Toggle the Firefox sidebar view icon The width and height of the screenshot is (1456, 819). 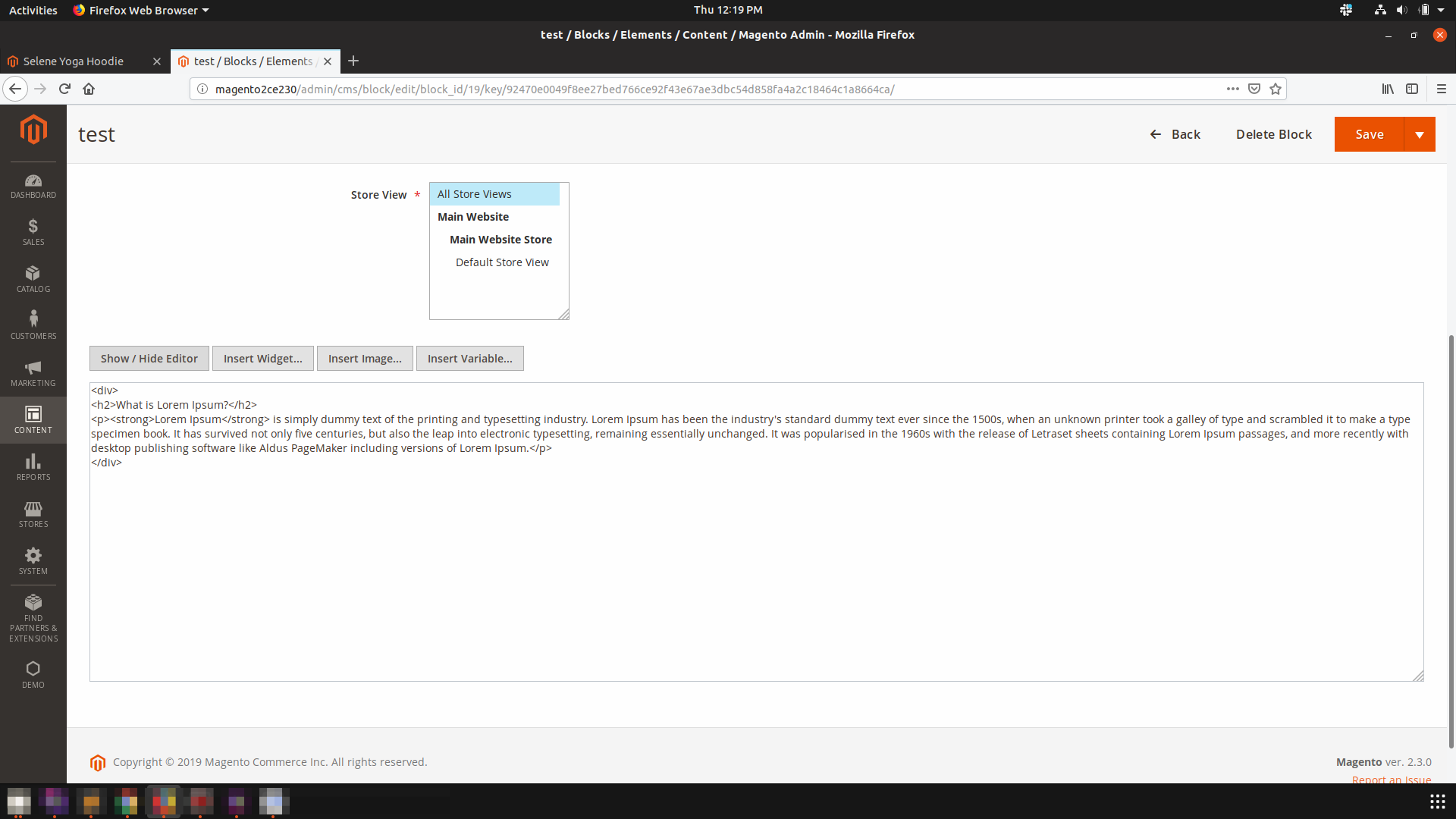pyautogui.click(x=1412, y=89)
